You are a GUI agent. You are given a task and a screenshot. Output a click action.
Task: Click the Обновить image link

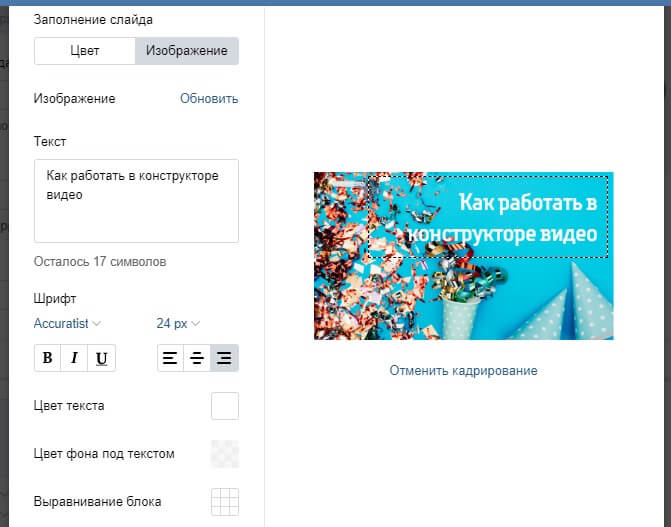tap(209, 98)
